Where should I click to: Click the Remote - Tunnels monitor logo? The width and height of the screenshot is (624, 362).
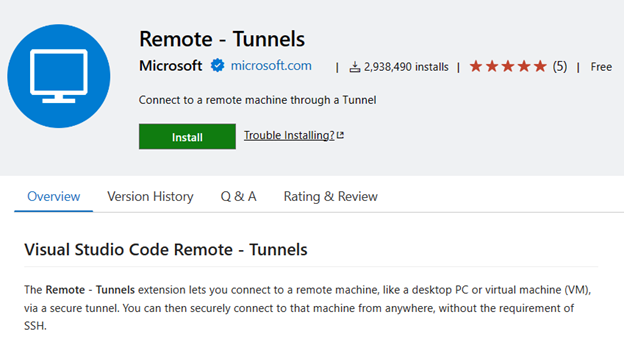click(59, 76)
